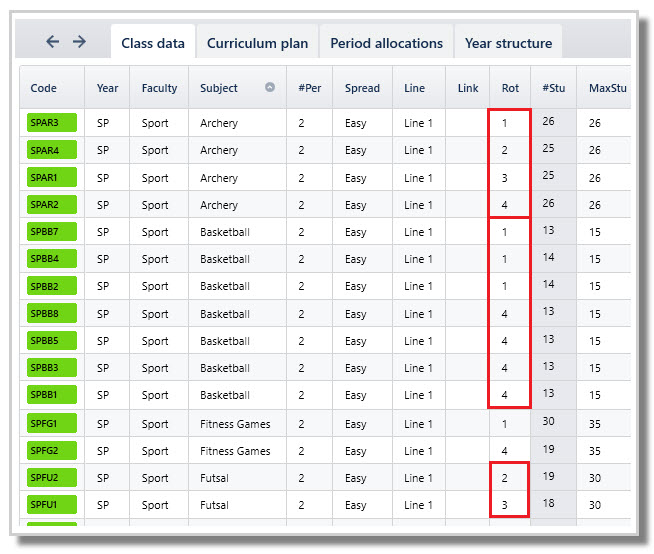
Task: Select the Year structure tab
Action: (508, 43)
